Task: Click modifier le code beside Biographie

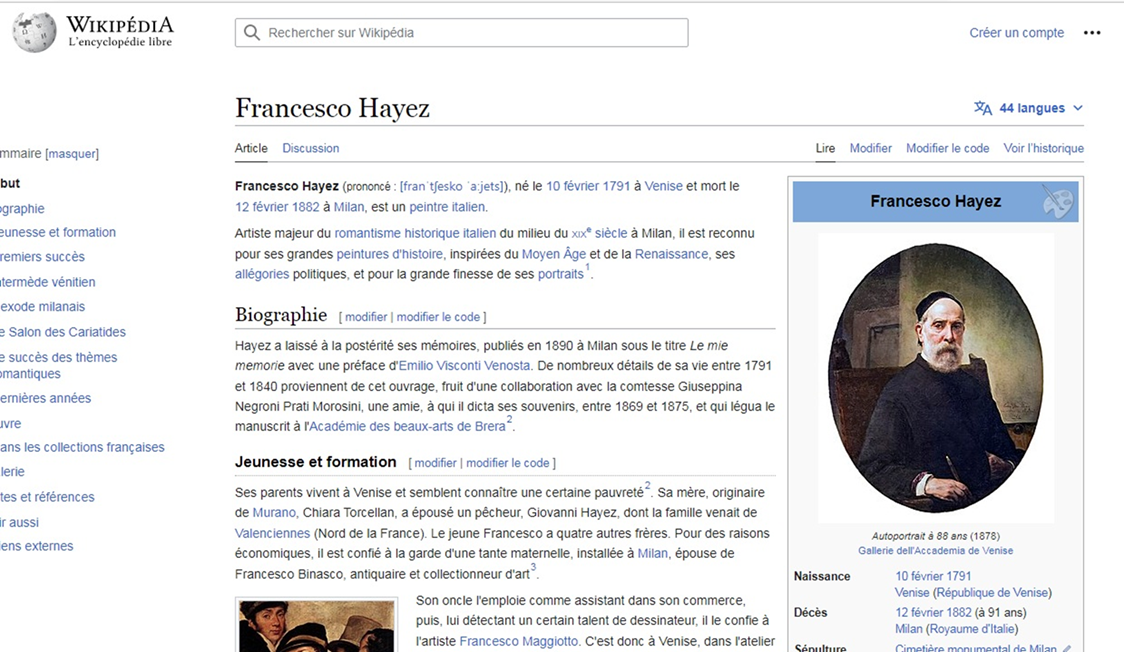Action: click(438, 317)
